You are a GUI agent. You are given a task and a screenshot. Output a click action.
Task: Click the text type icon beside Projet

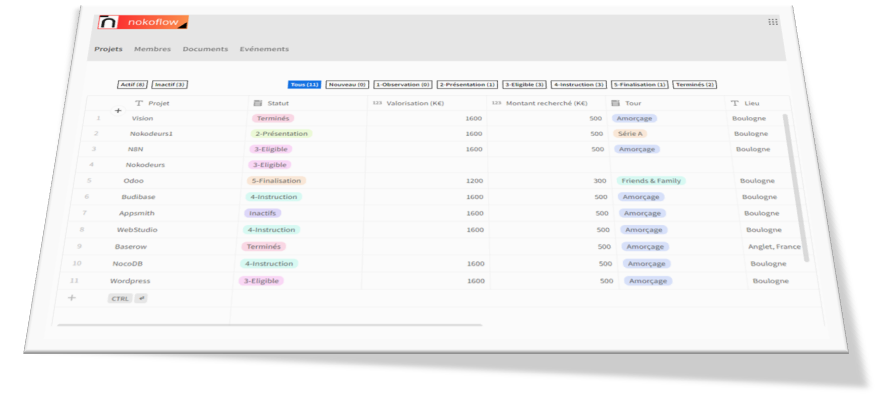click(x=139, y=103)
